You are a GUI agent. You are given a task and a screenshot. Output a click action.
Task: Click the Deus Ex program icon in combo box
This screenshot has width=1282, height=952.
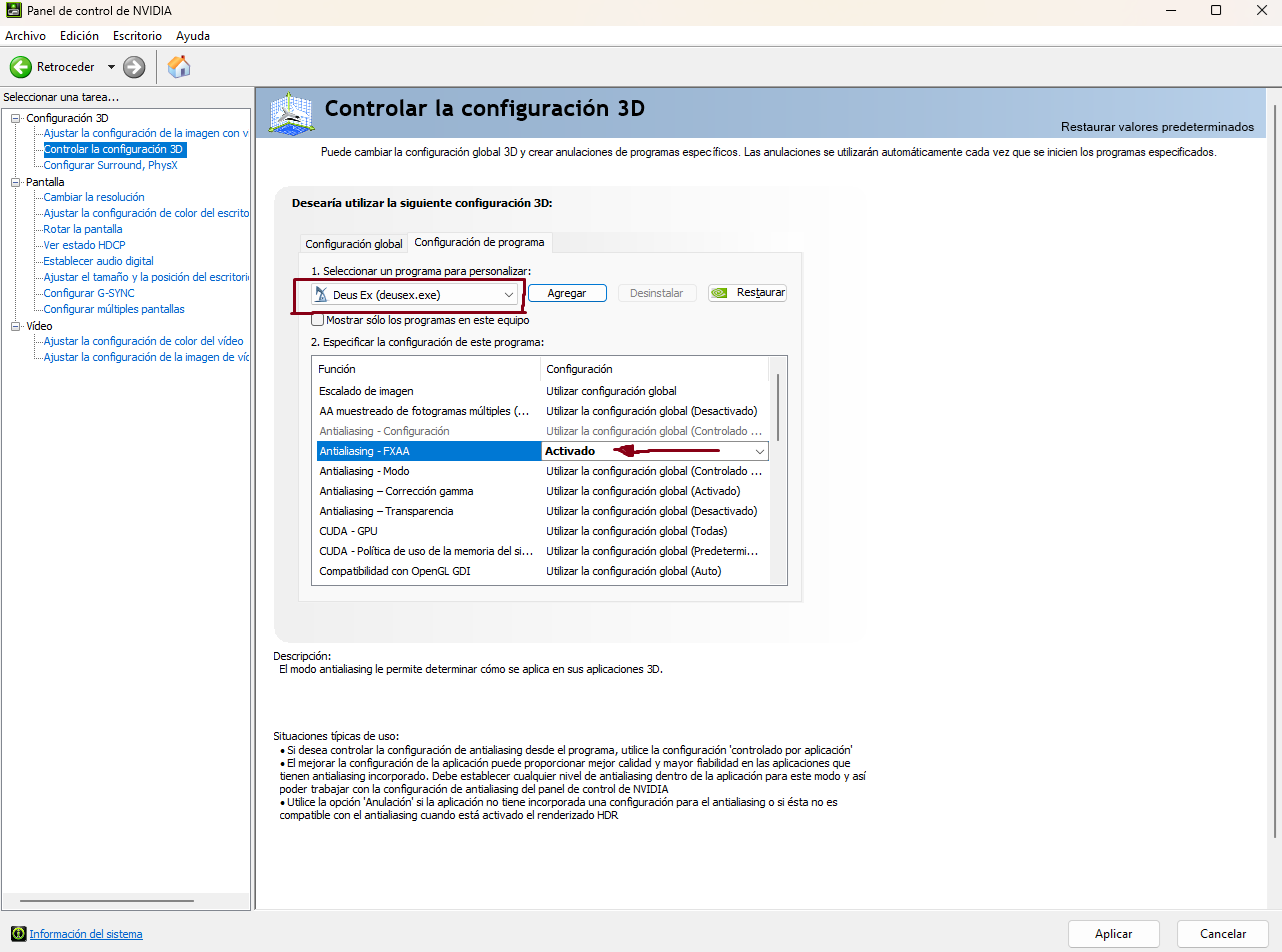(x=320, y=295)
